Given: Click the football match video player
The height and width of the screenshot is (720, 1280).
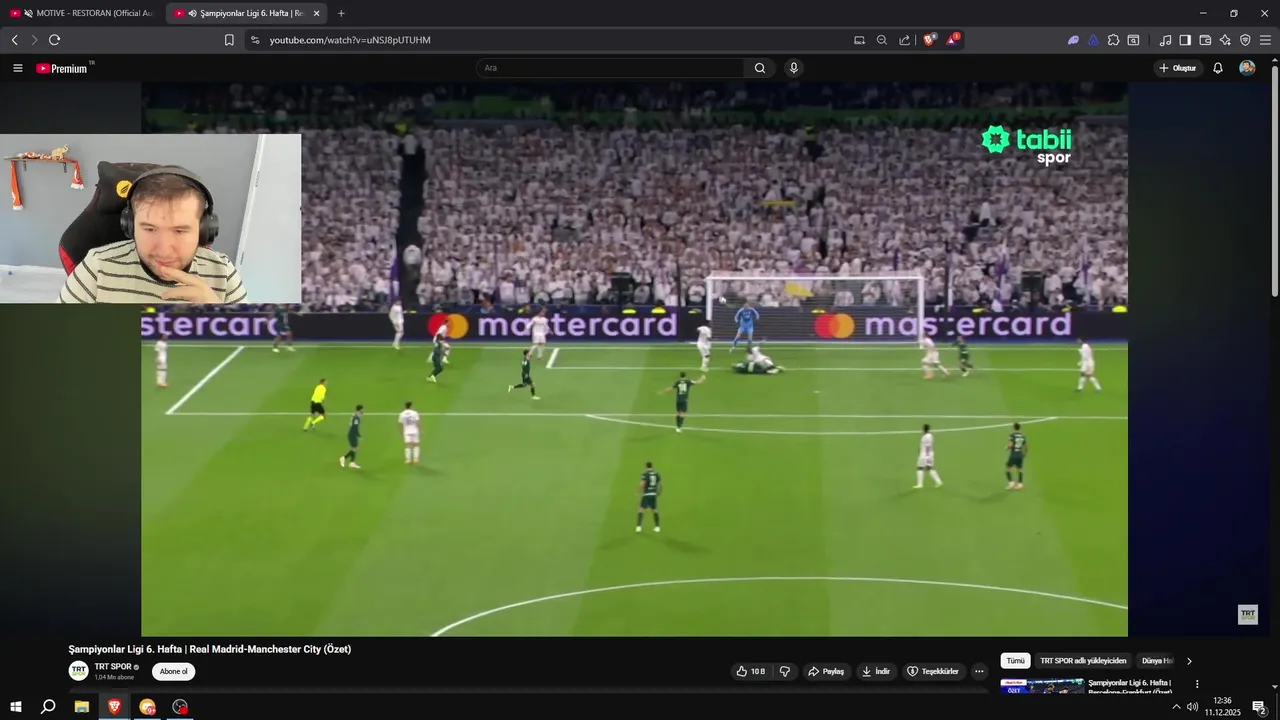Looking at the screenshot, I should pos(634,359).
